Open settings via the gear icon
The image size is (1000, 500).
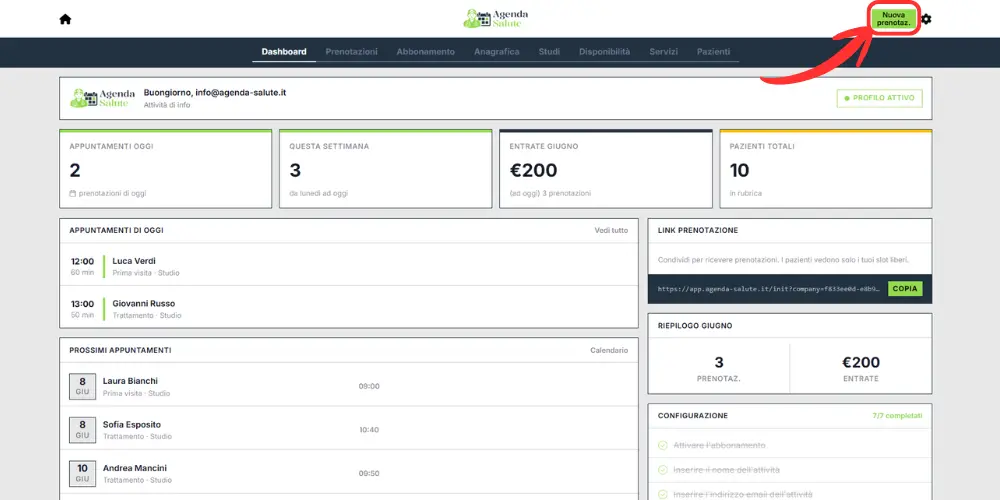926,19
